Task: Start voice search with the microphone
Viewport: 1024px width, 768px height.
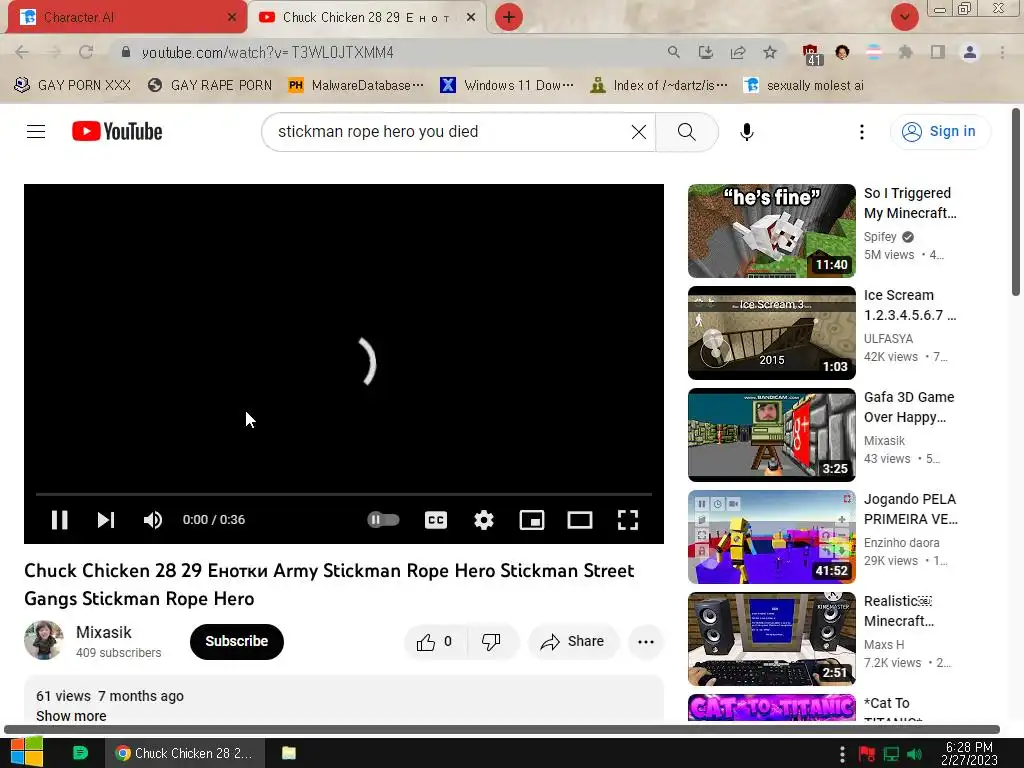Action: pos(746,131)
